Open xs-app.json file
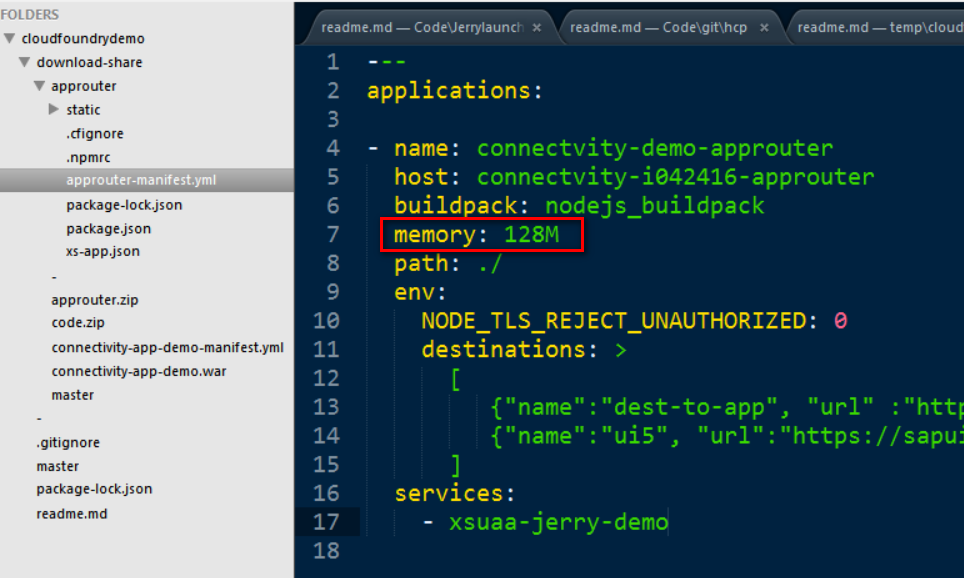 103,251
